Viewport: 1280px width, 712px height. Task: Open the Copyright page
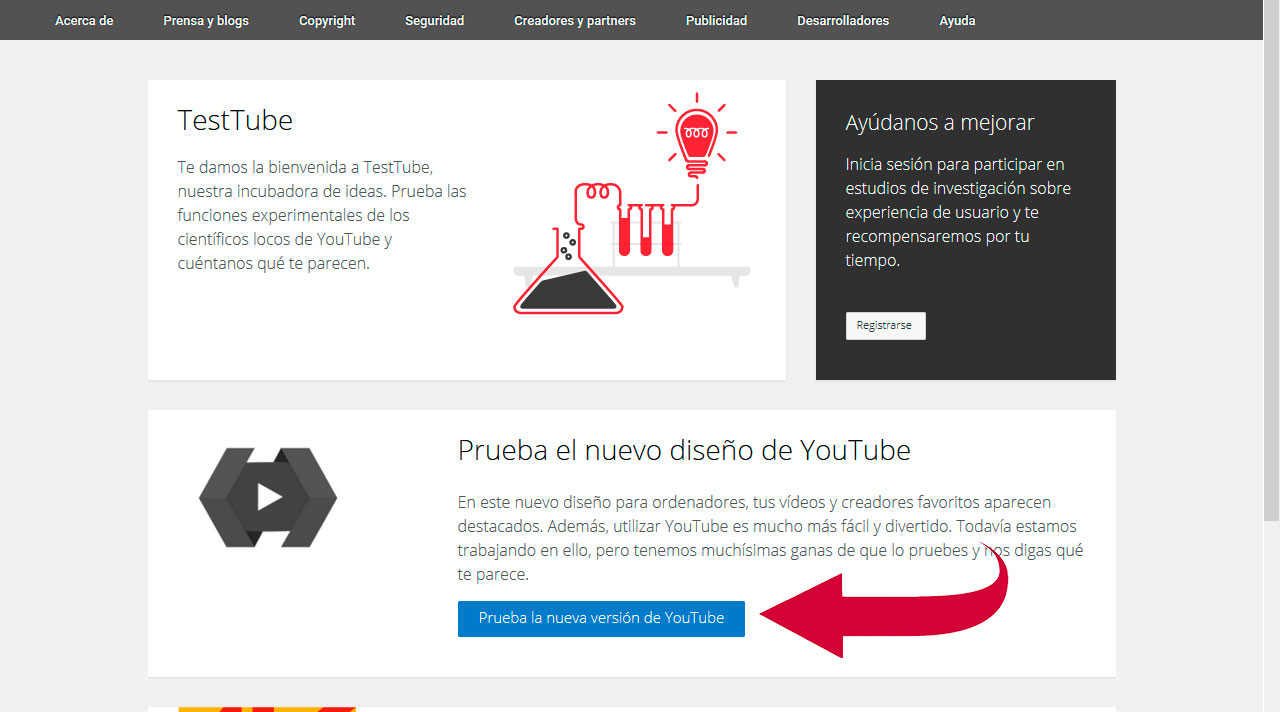(327, 20)
